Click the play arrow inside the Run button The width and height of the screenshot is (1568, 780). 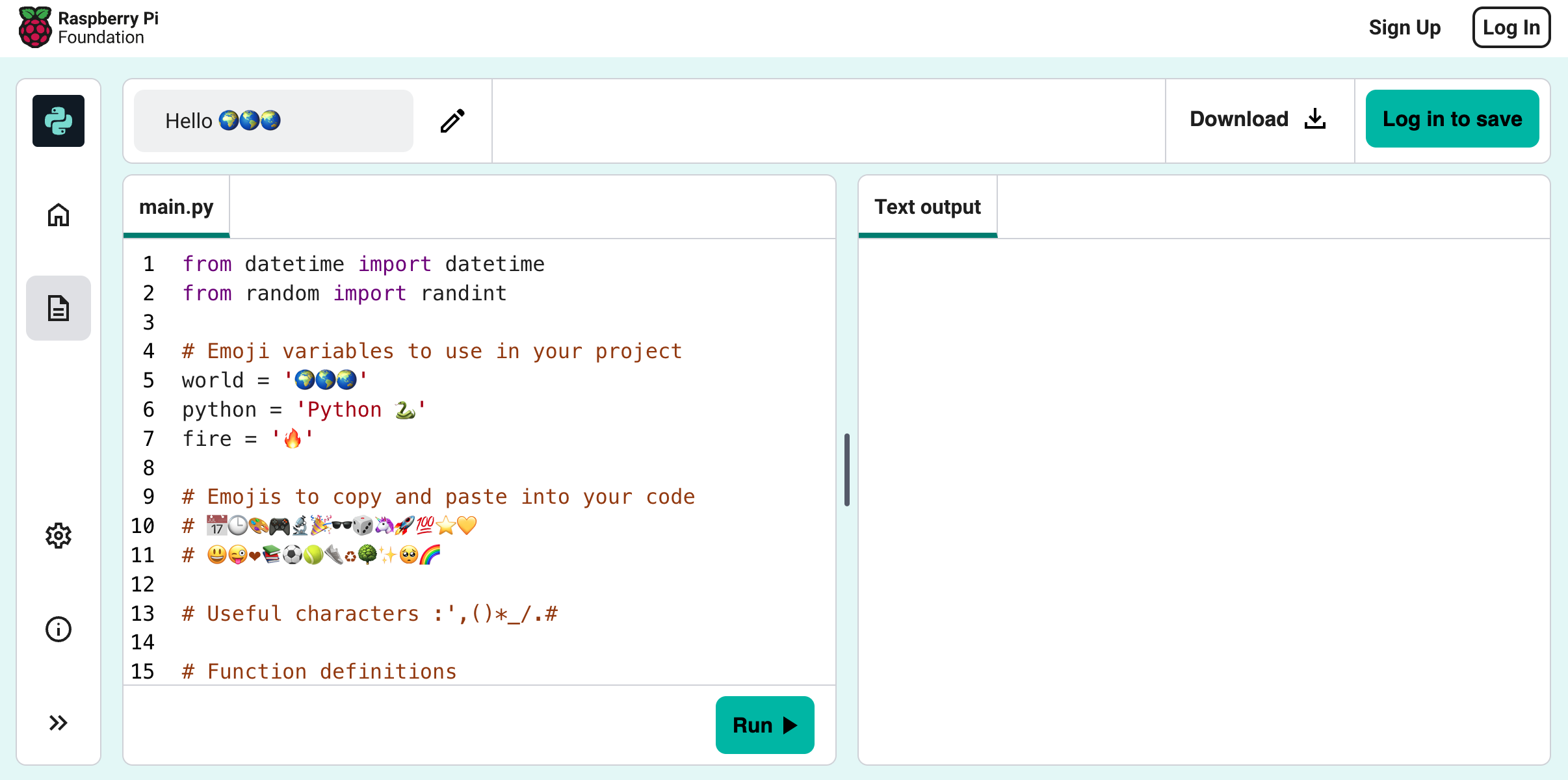click(x=791, y=724)
